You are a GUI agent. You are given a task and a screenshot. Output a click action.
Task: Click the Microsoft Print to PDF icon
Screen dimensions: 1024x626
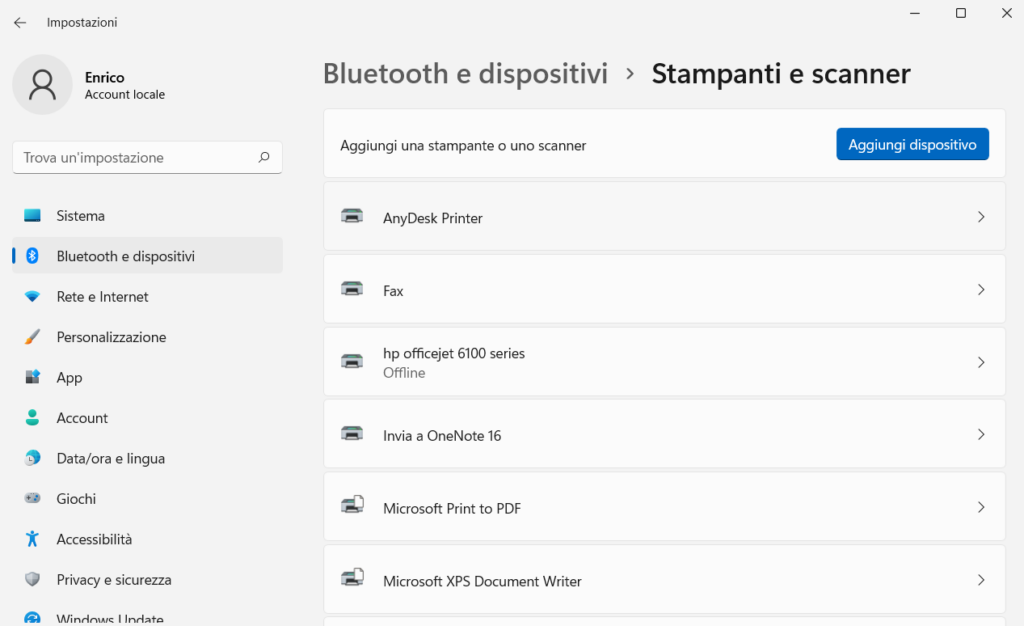point(352,505)
